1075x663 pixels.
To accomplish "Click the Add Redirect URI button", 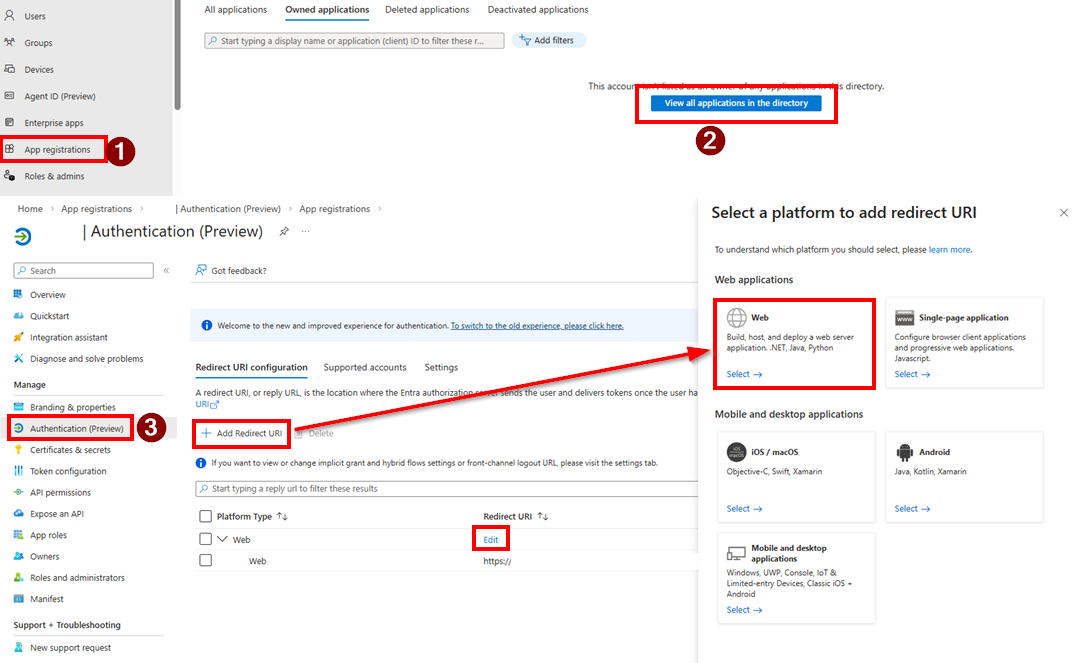I will tap(241, 433).
